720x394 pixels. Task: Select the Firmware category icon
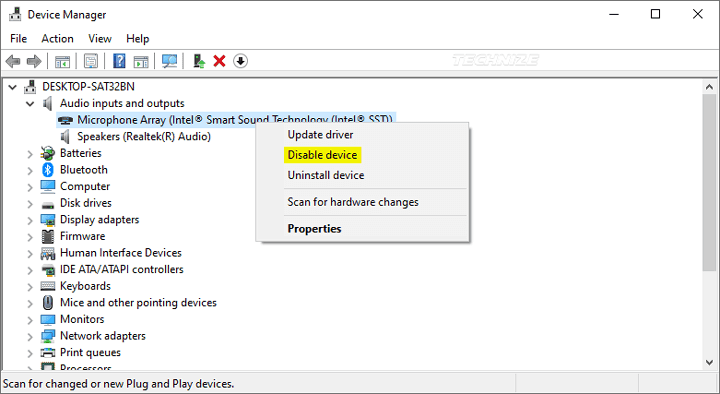click(48, 236)
